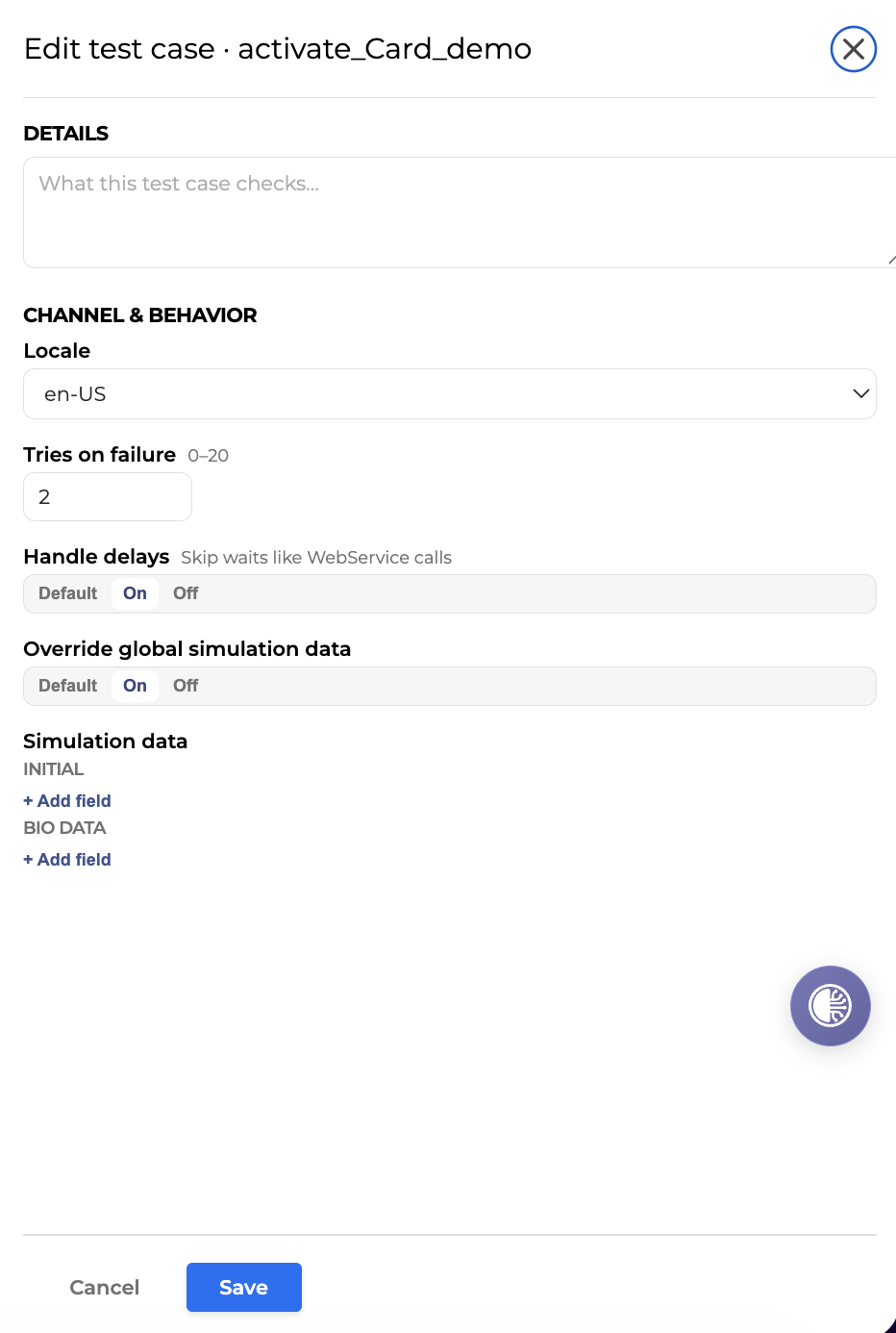Click the 'Skip waits like WebService calls' hint
The image size is (896, 1333).
(316, 558)
